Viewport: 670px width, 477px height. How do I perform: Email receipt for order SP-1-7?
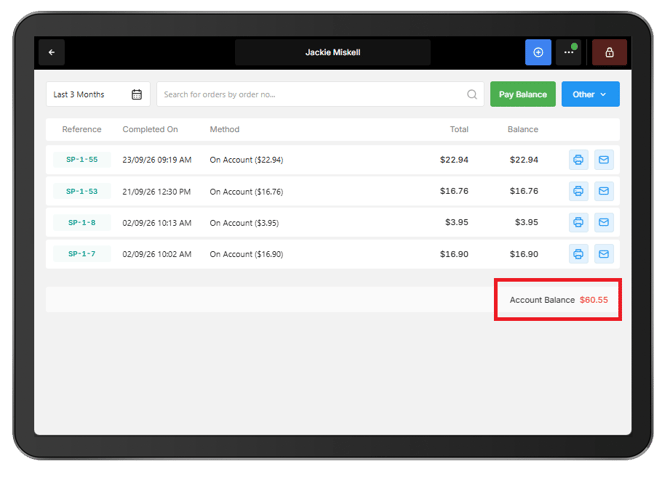coord(604,254)
